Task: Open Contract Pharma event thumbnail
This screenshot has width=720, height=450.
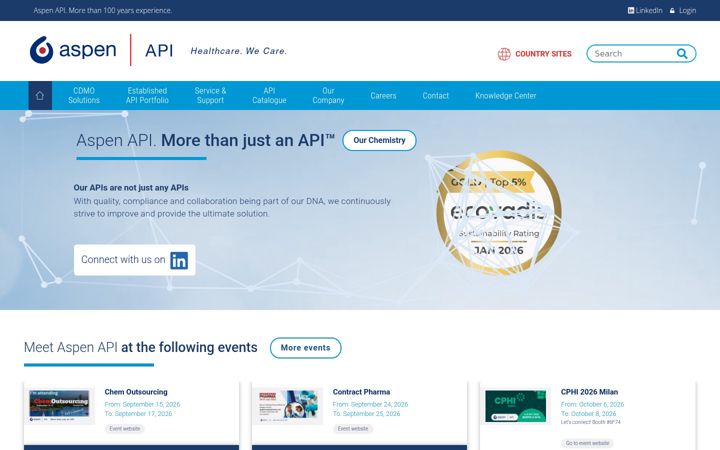Action: (x=287, y=406)
